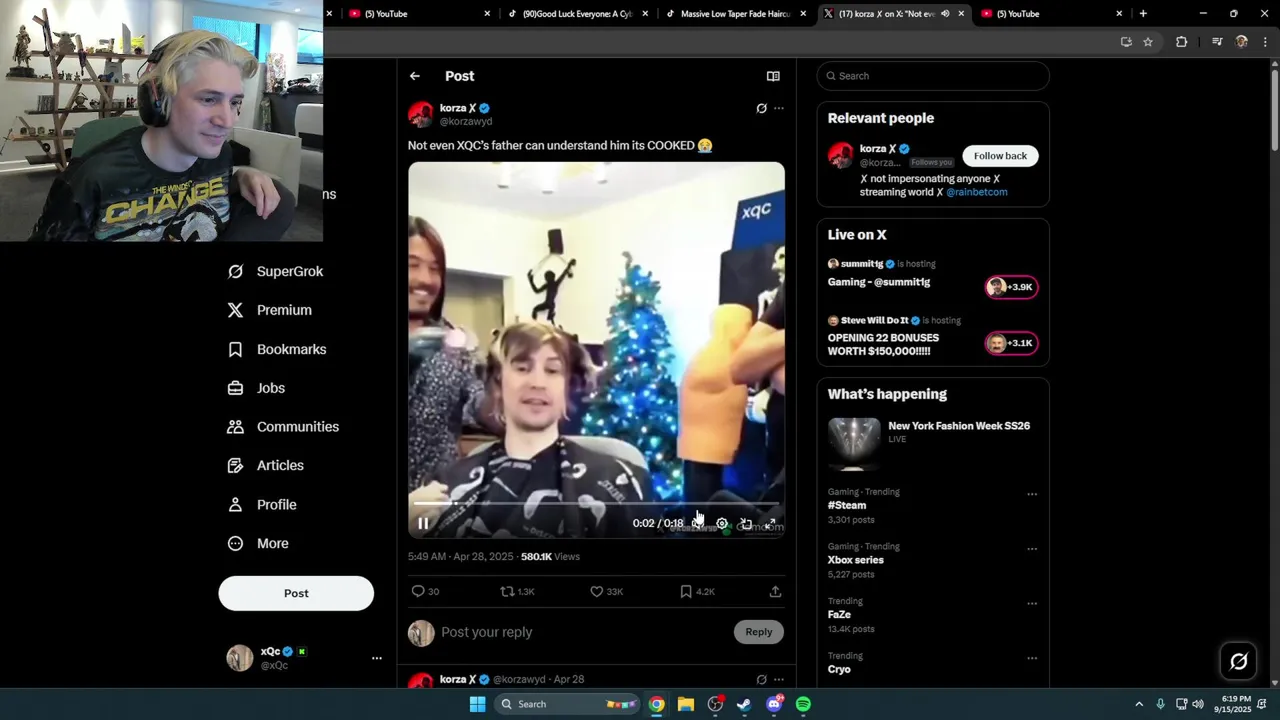Repost the post with 1.3K reposts
Viewport: 1280px width, 720px height.
coord(518,591)
